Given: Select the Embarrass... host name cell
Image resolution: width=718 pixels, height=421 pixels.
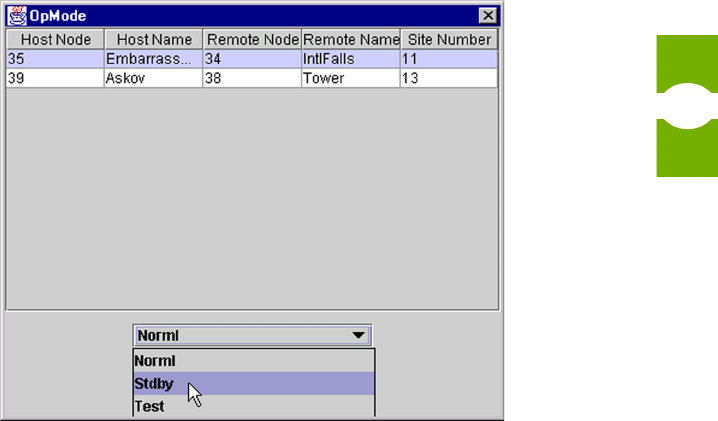Looking at the screenshot, I should click(x=153, y=59).
